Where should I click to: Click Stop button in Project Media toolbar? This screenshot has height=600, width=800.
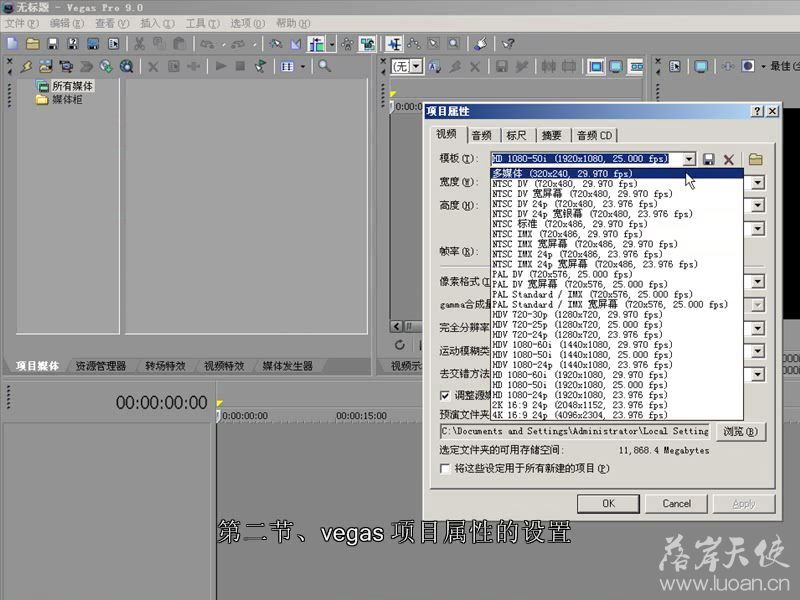click(x=240, y=66)
